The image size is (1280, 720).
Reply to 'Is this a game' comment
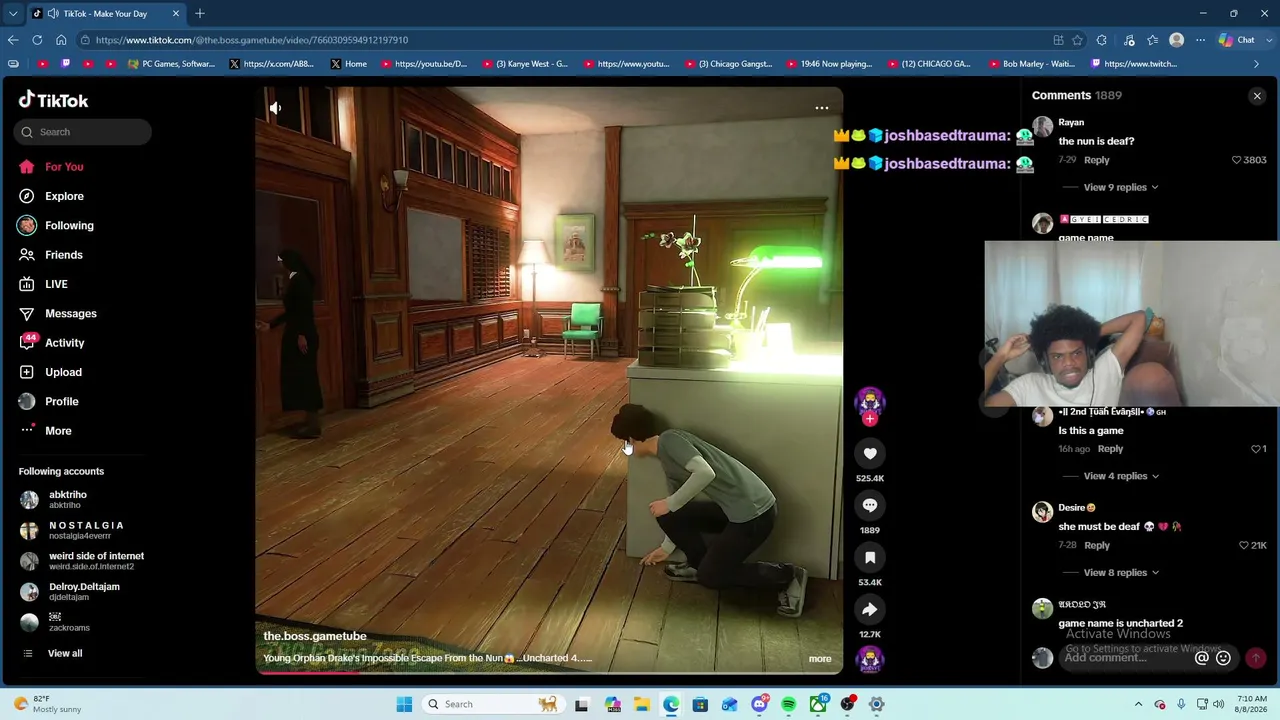click(x=1110, y=449)
